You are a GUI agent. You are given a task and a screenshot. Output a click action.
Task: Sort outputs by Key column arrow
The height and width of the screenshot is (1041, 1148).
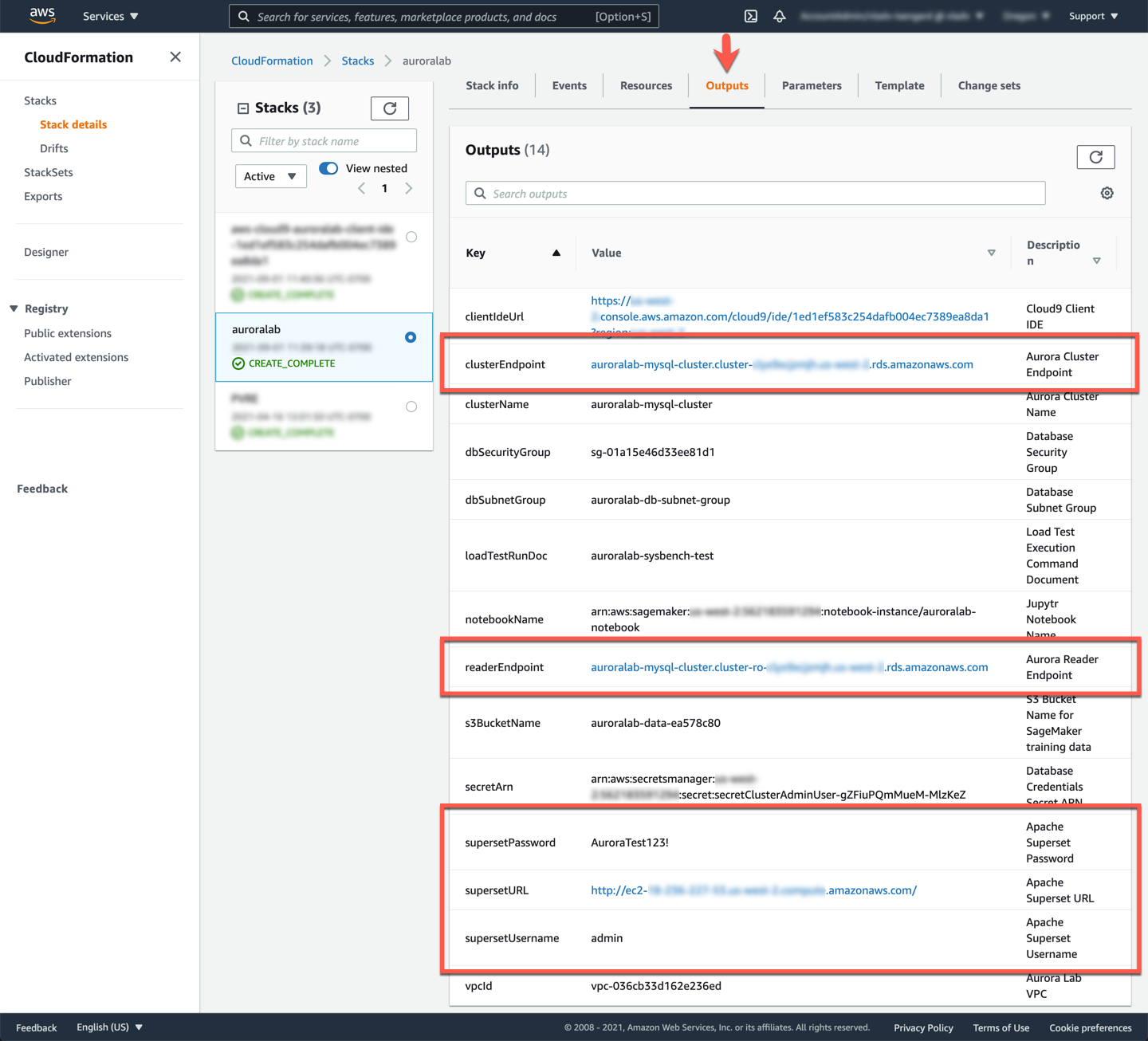coord(556,253)
